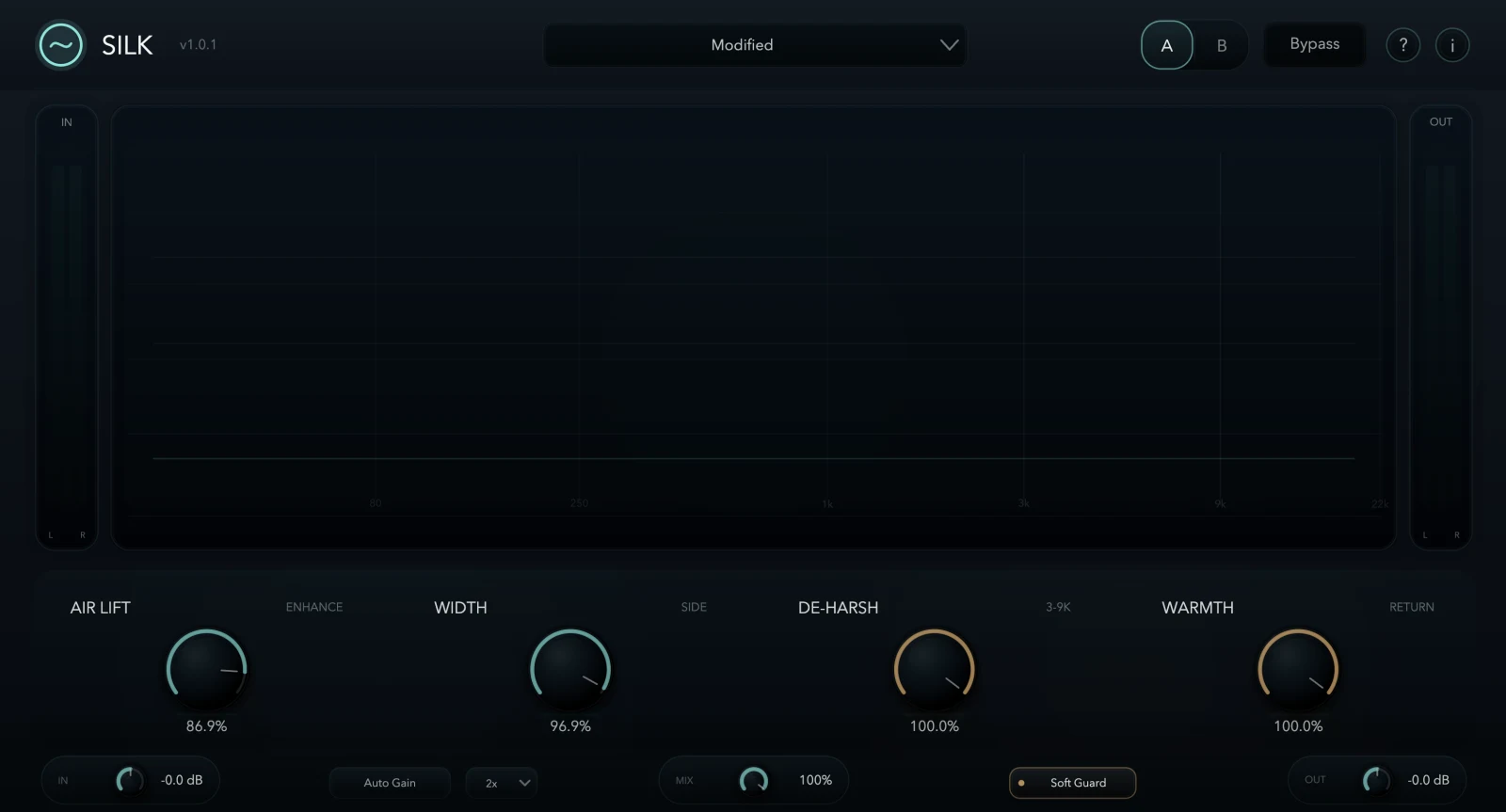The width and height of the screenshot is (1506, 812).
Task: Open the info icon
Action: [1452, 45]
